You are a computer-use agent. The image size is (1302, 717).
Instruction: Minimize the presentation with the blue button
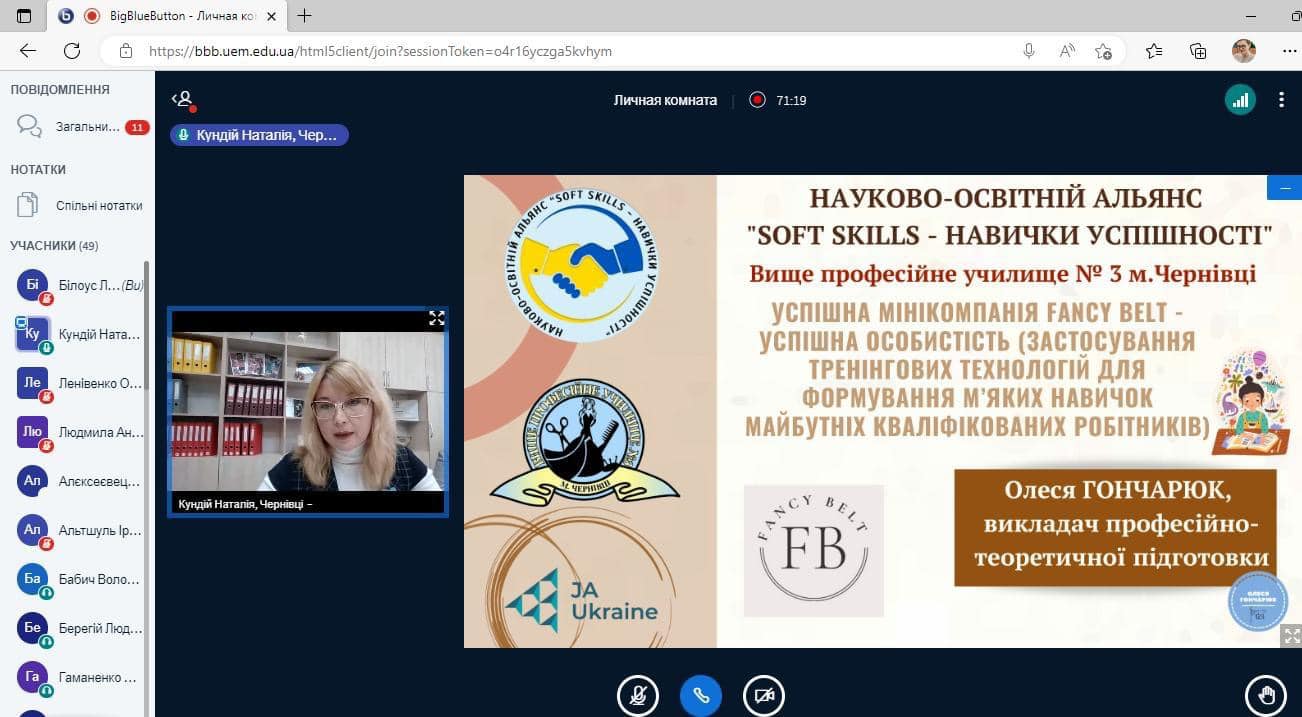[x=1284, y=187]
